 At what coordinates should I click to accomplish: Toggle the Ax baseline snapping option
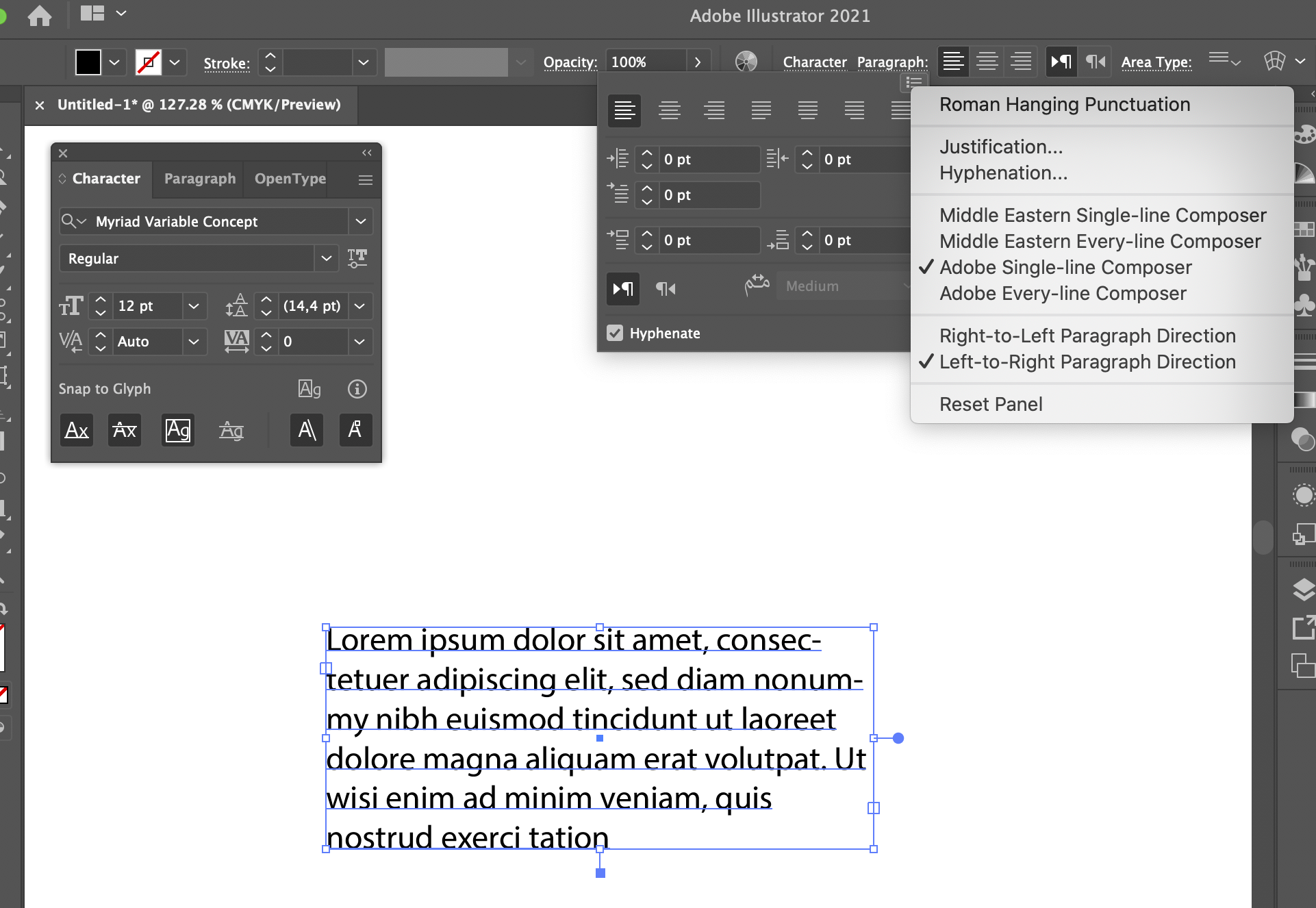click(76, 430)
